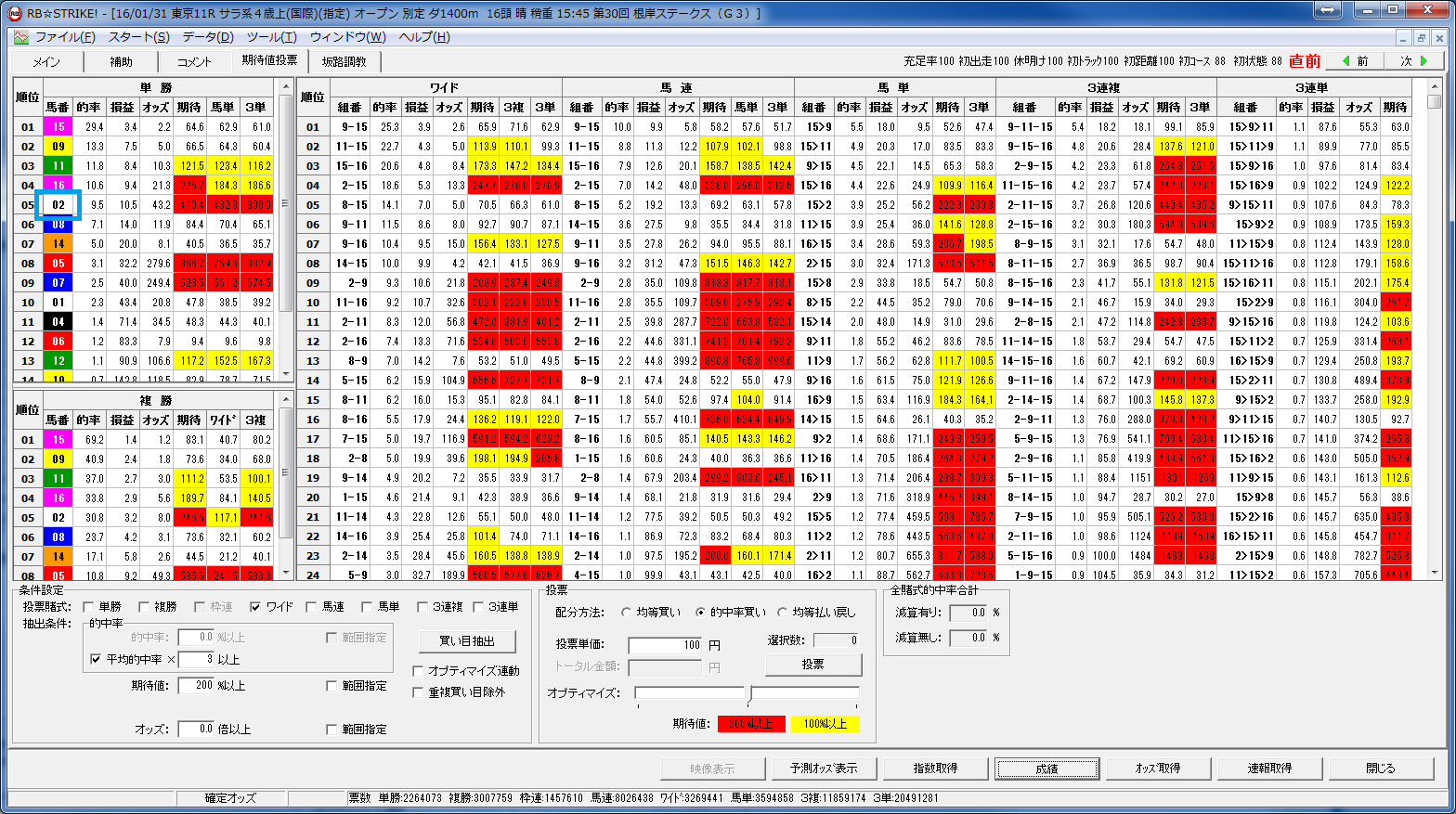Screen dimensions: 1456x814
Task: Click the 投票 button
Action: point(813,665)
